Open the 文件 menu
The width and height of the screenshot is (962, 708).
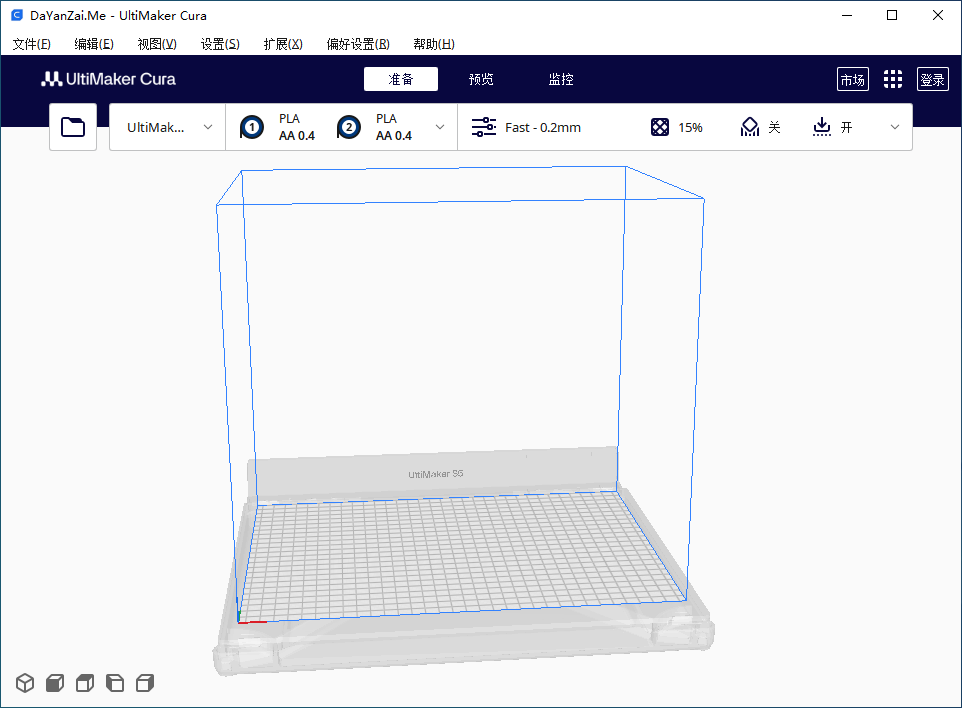[x=31, y=44]
